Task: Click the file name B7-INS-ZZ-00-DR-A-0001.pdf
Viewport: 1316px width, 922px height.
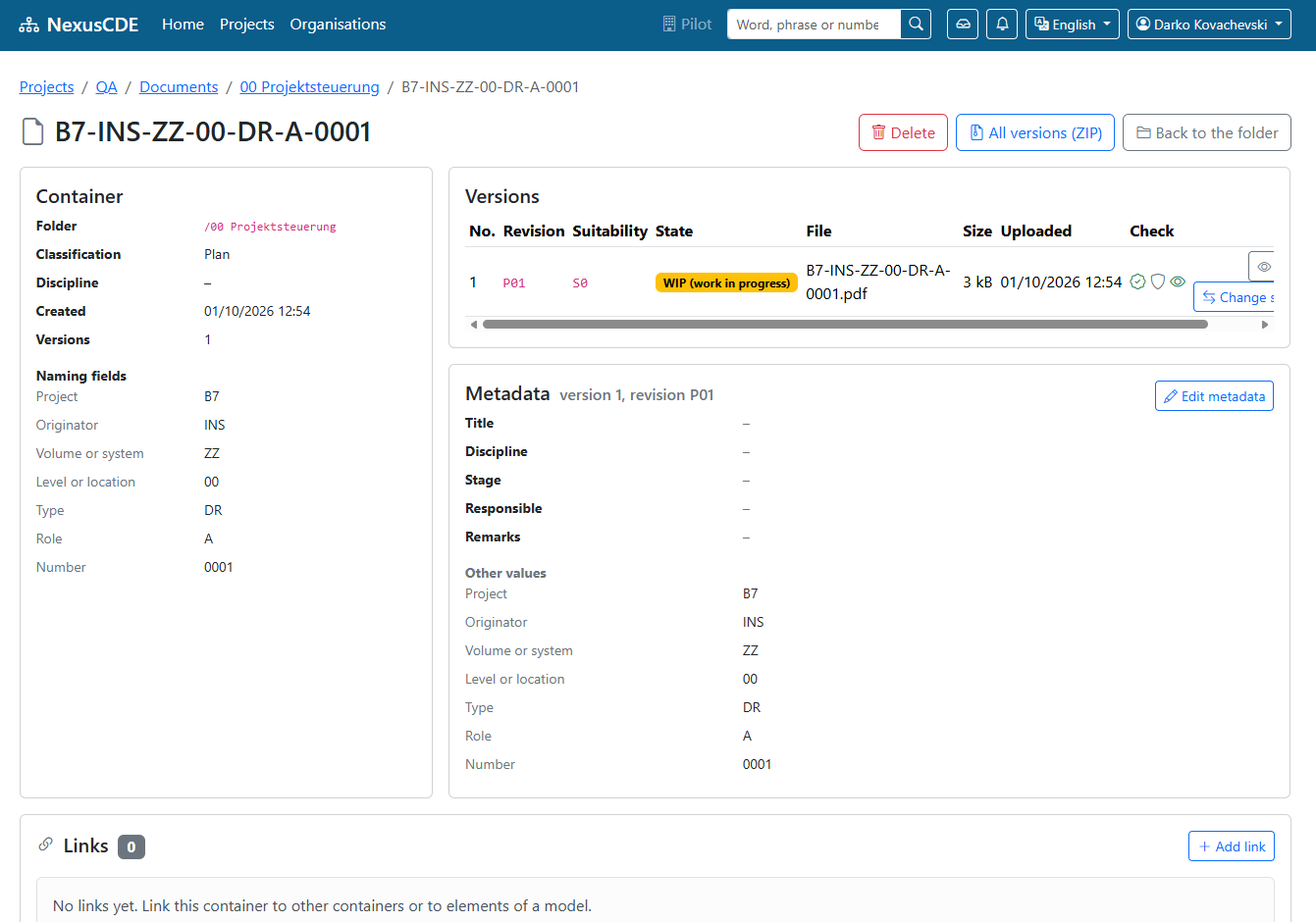Action: [878, 282]
